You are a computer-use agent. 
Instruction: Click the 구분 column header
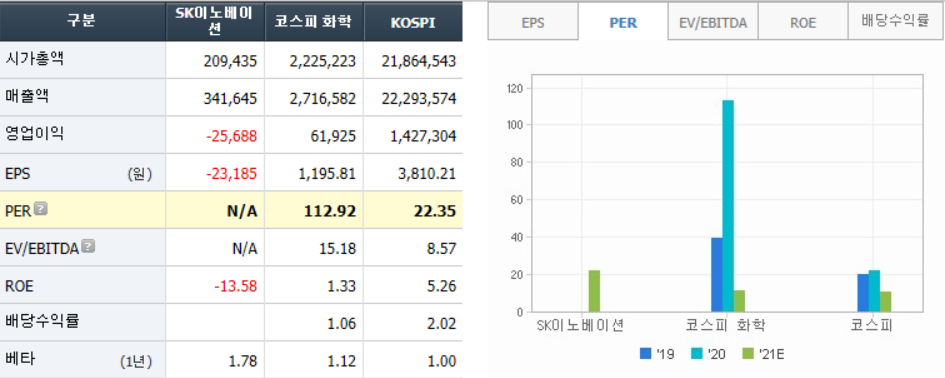point(83,20)
